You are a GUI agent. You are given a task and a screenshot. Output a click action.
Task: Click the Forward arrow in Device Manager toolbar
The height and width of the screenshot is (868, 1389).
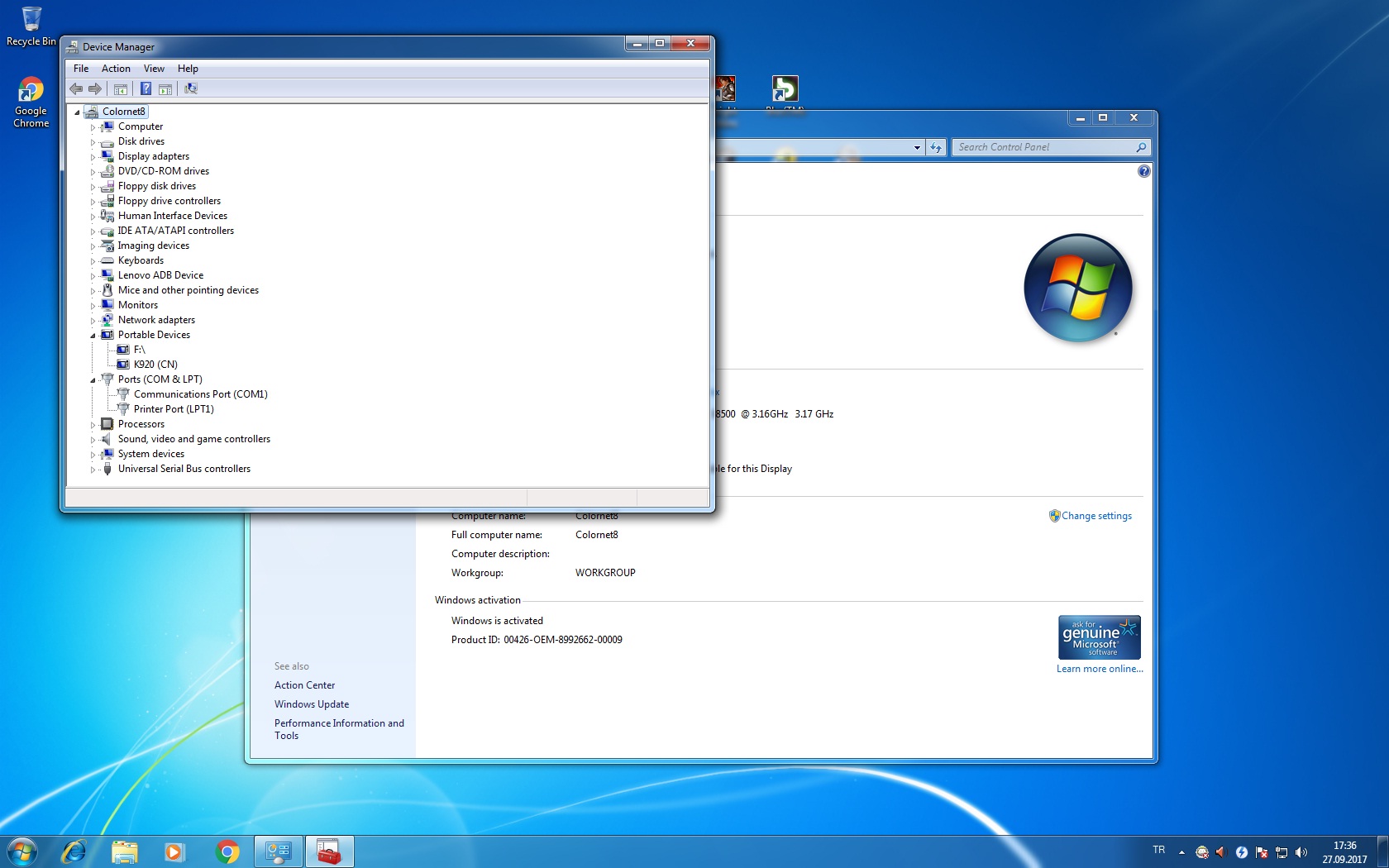click(x=95, y=88)
